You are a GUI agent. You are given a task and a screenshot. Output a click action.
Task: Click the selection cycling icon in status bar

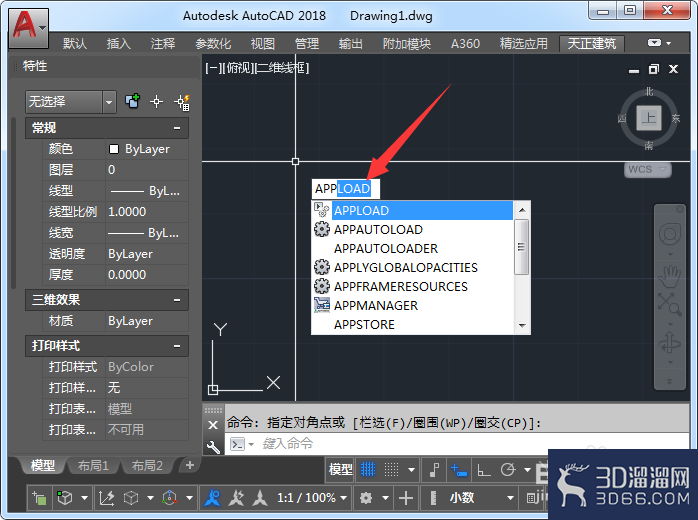39,498
